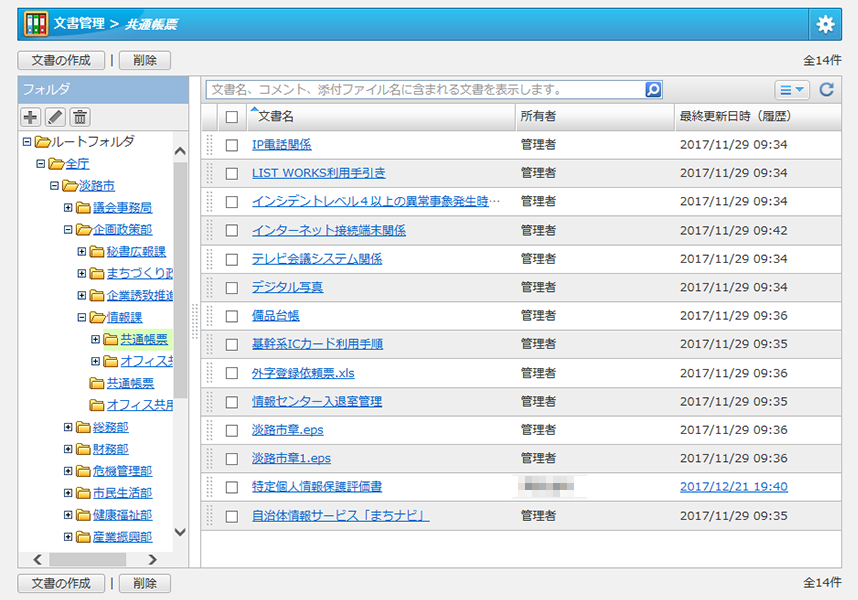Click the document search input field
This screenshot has height=600, width=858.
coord(425,90)
